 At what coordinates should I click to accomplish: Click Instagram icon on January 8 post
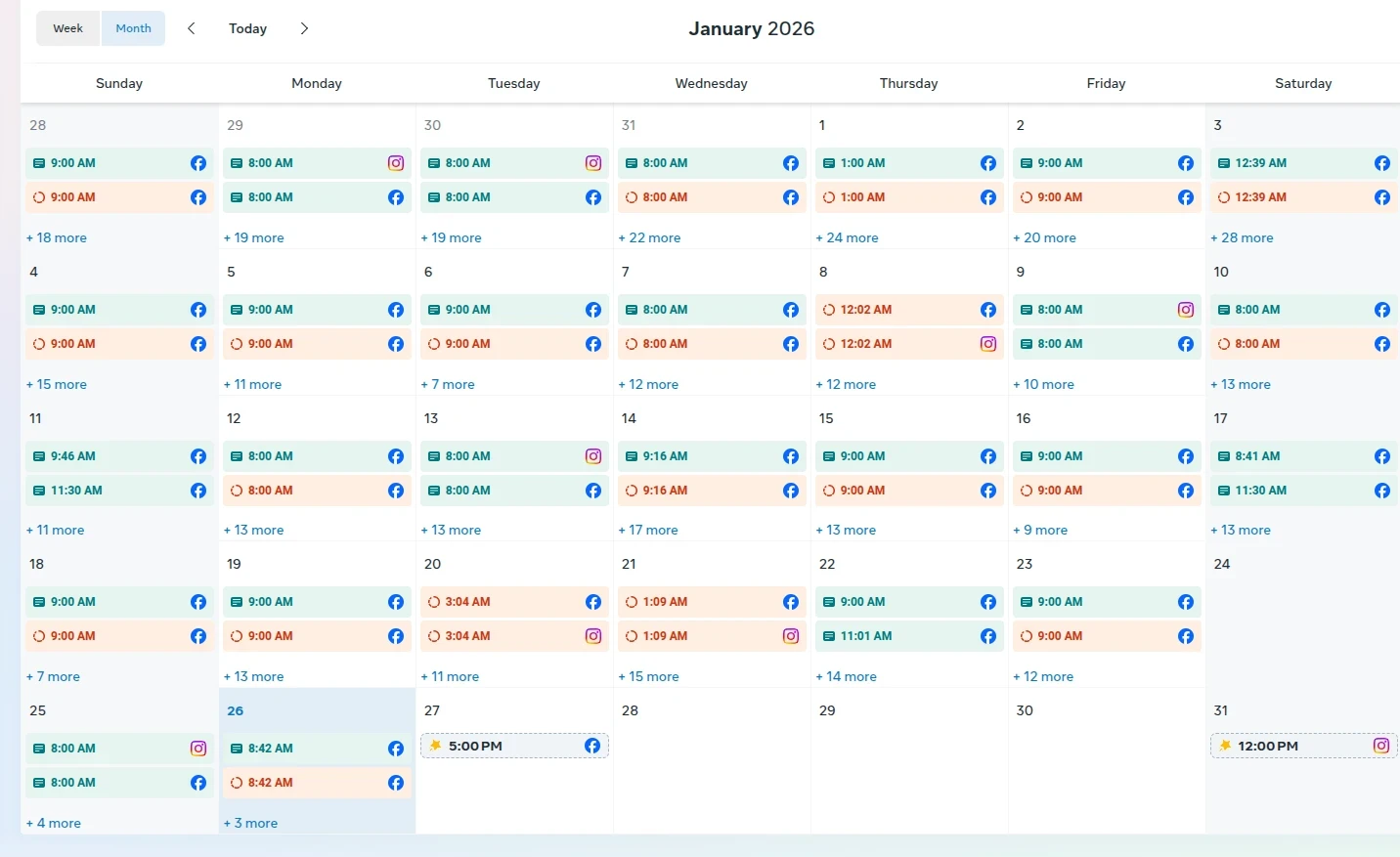point(988,344)
